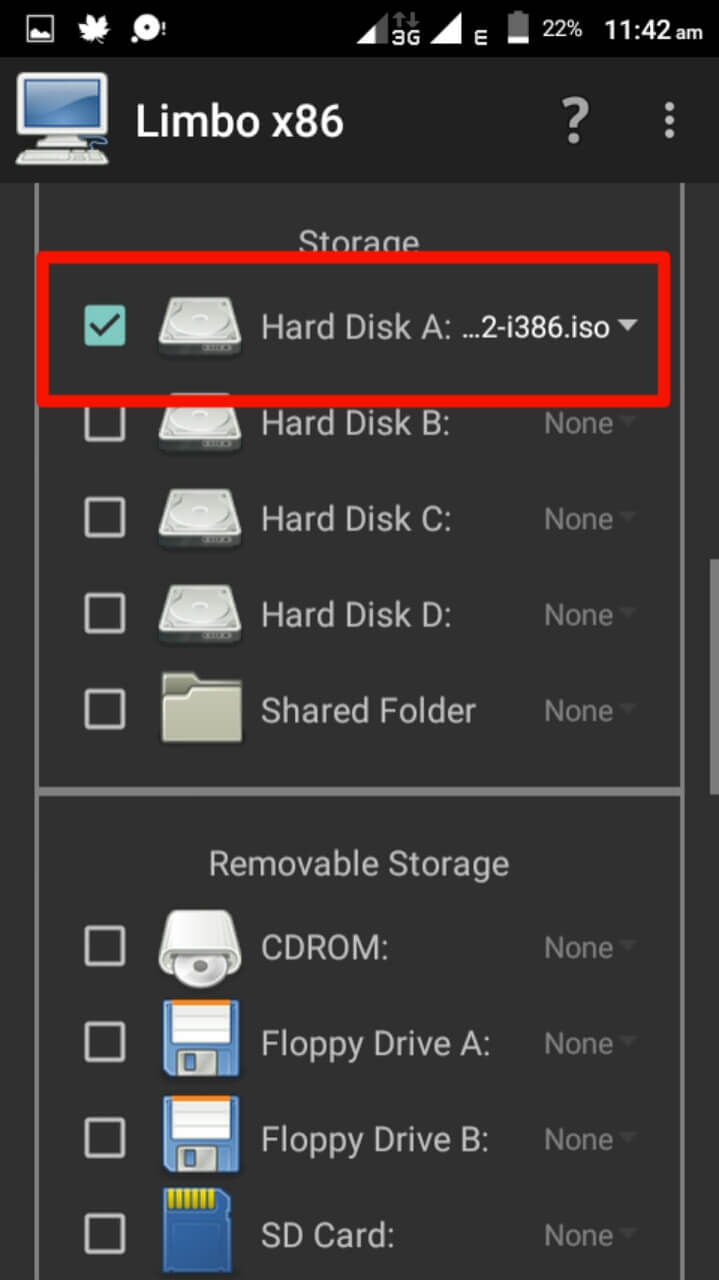Tap the Hard Disk D label
The image size is (719, 1280).
pos(356,615)
